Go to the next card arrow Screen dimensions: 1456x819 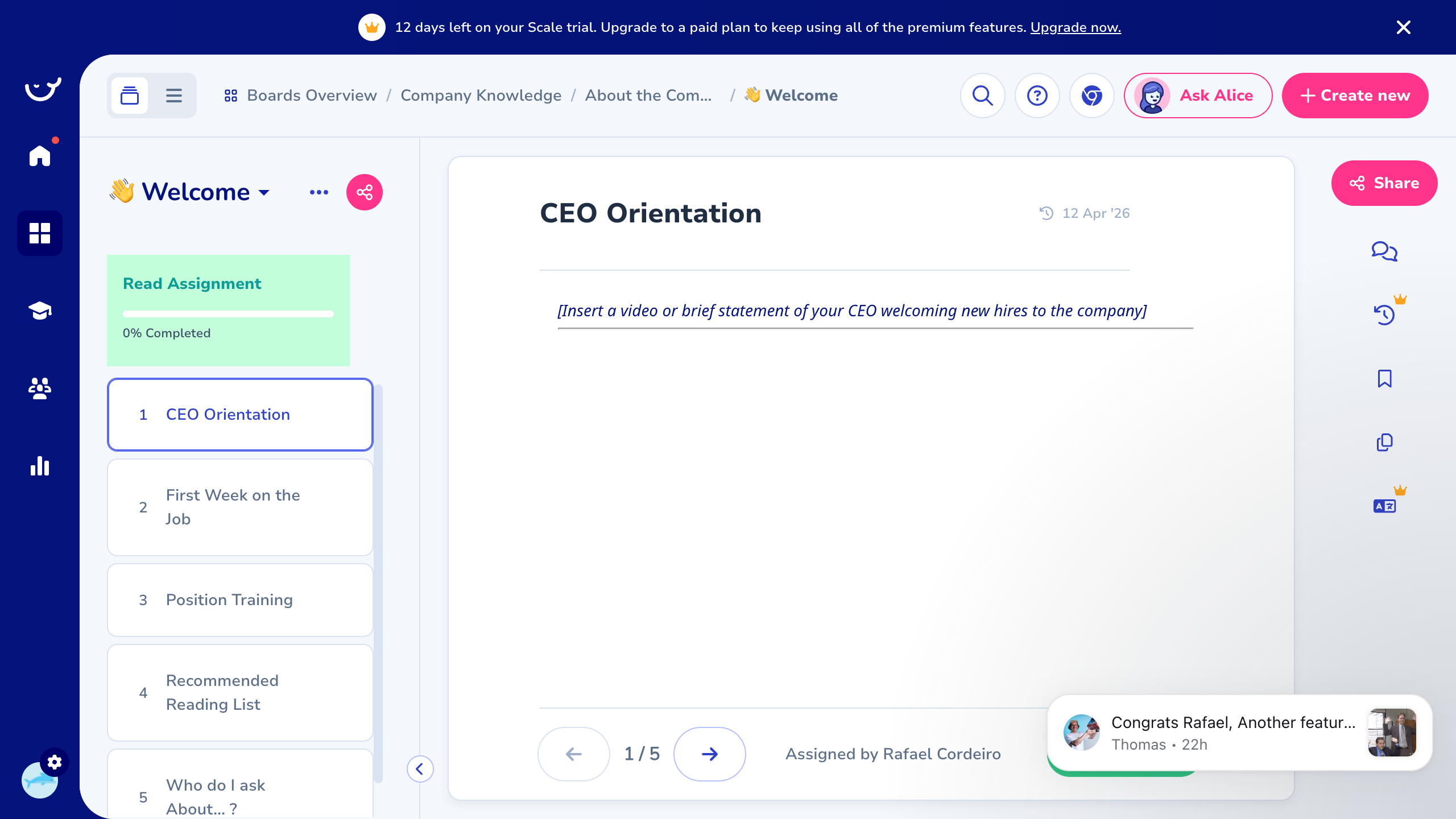709,754
